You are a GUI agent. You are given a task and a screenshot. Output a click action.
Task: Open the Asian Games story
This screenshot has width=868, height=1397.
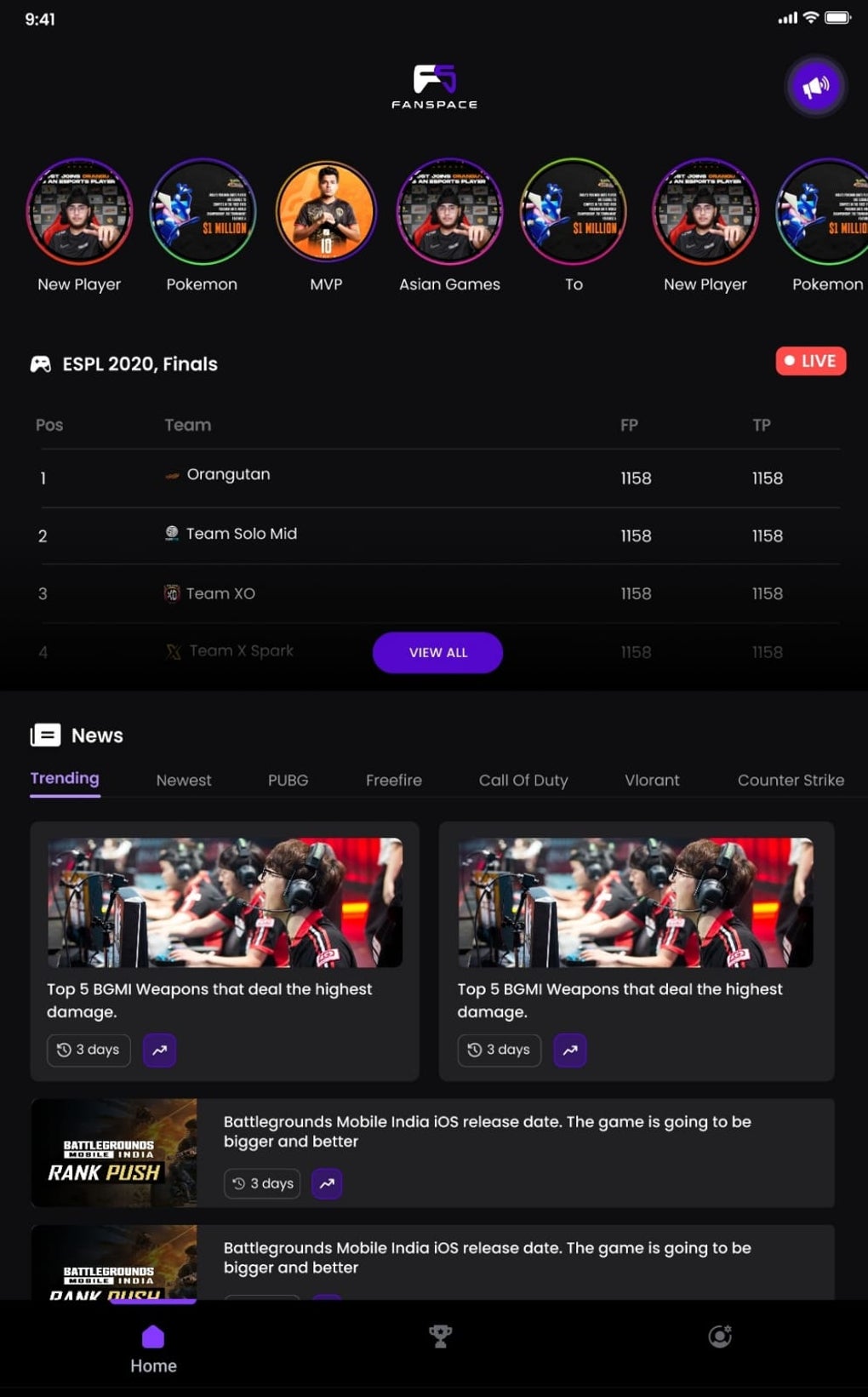pos(449,212)
